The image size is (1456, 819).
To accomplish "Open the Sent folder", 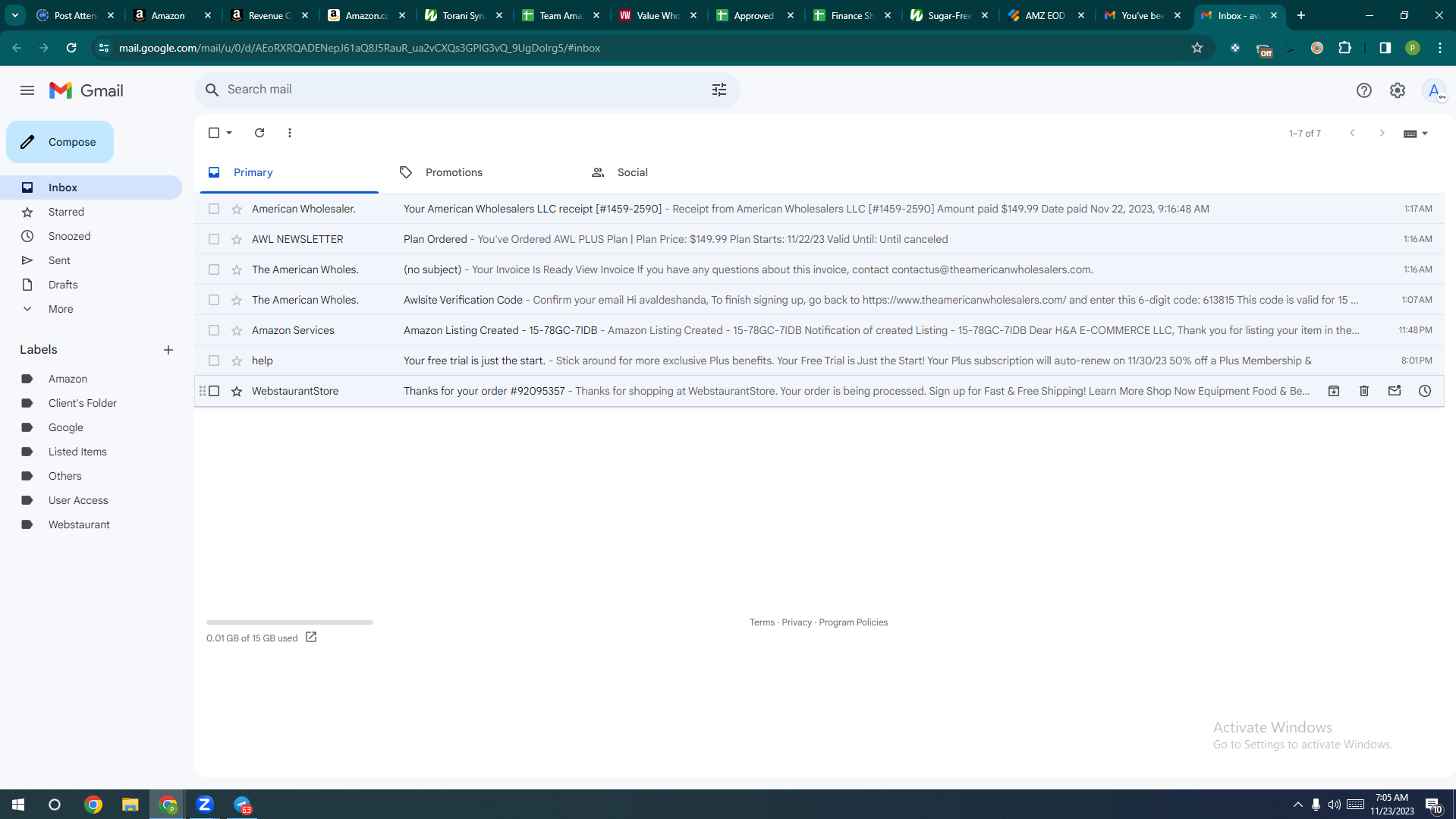I will (59, 260).
